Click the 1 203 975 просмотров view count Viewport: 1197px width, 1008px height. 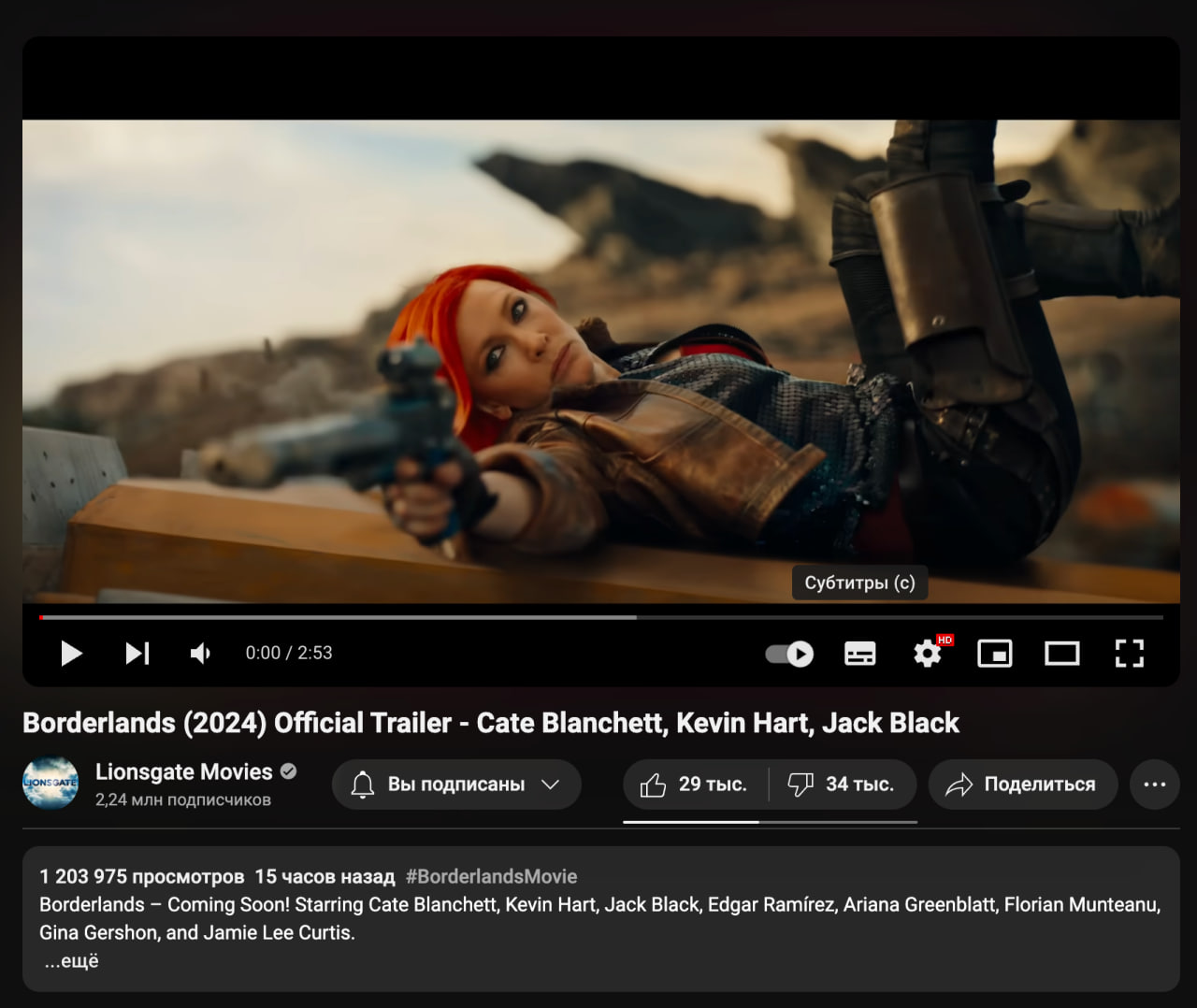pyautogui.click(x=142, y=876)
